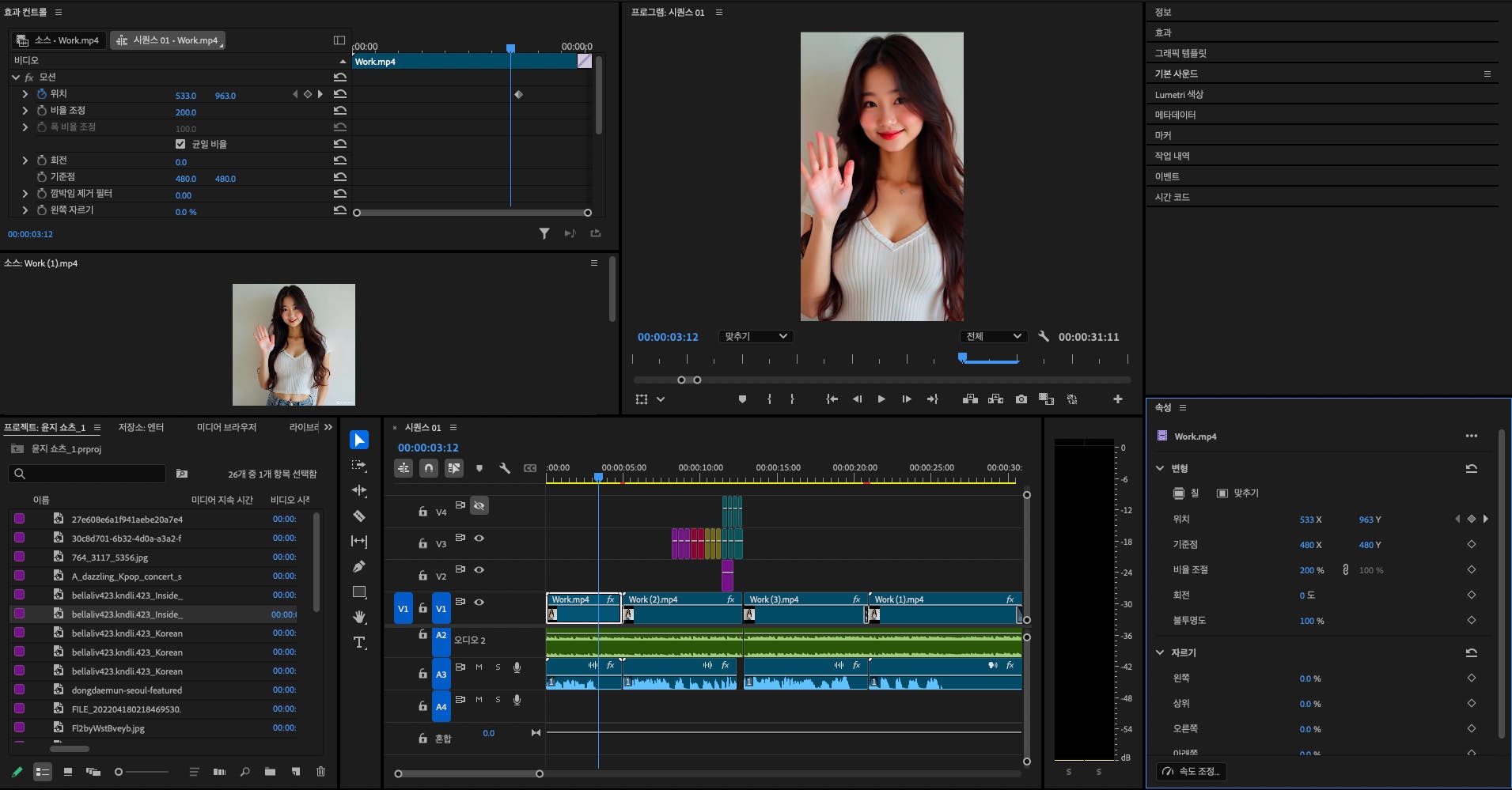Click the new bin folder icon
The height and width of the screenshot is (790, 1512).
(270, 771)
